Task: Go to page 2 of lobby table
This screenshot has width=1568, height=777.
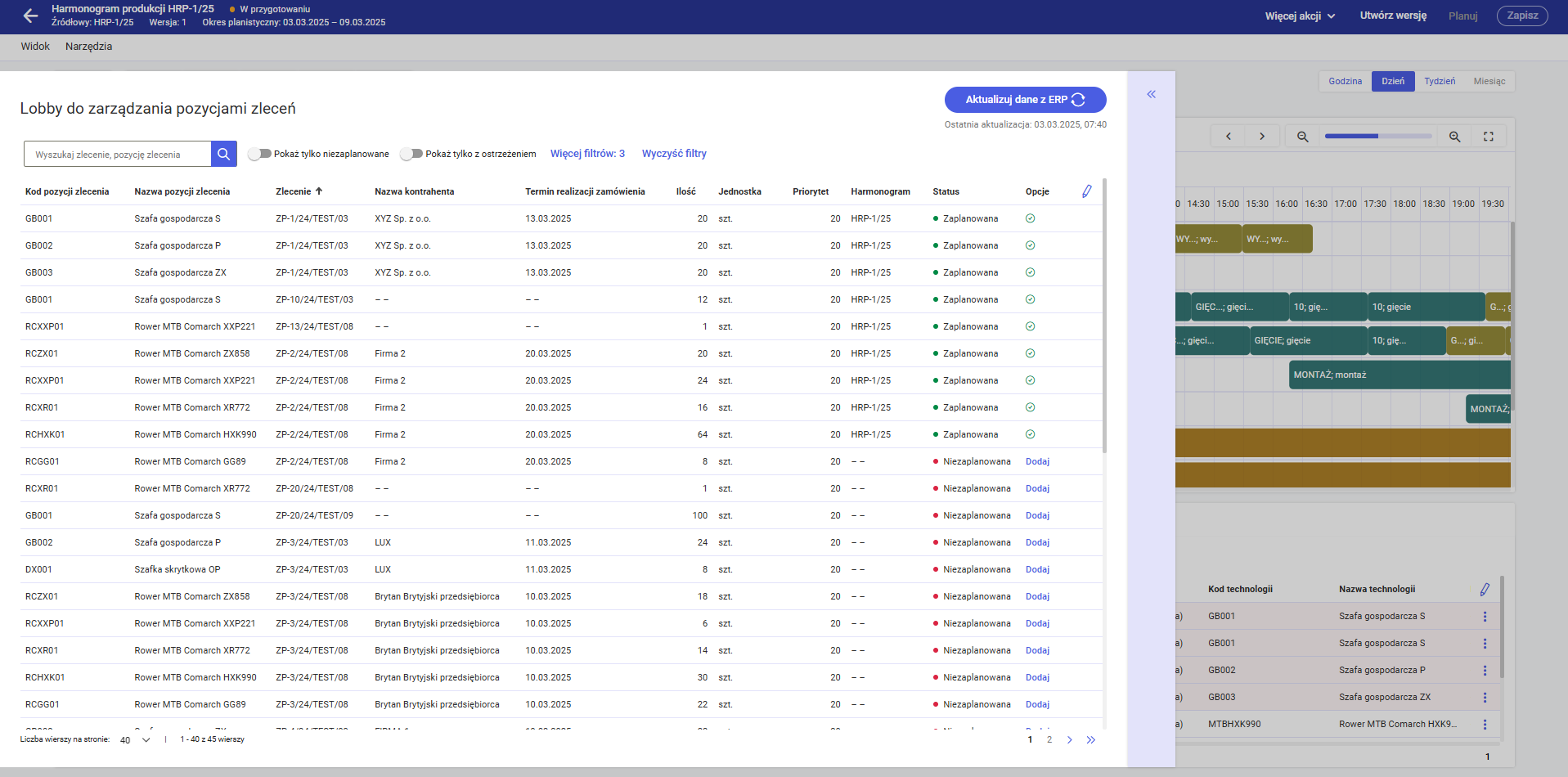Action: click(1049, 739)
